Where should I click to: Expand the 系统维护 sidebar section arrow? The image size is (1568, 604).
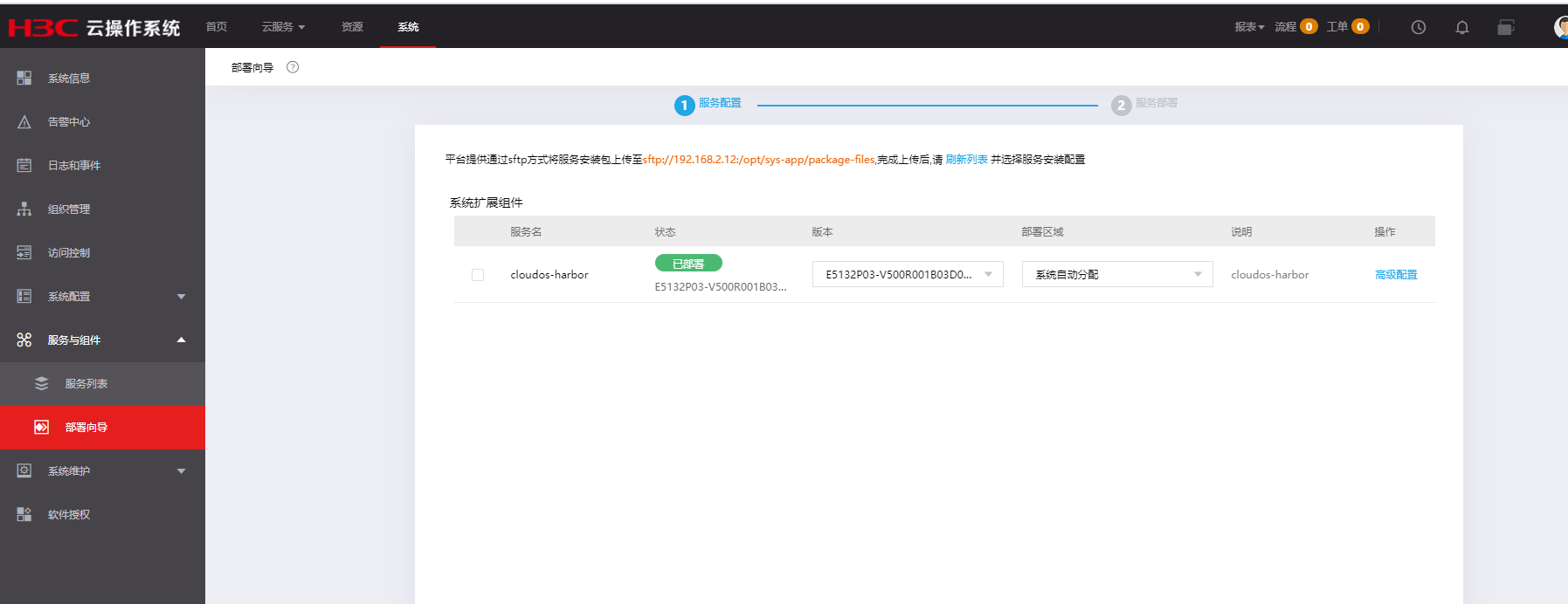[182, 471]
